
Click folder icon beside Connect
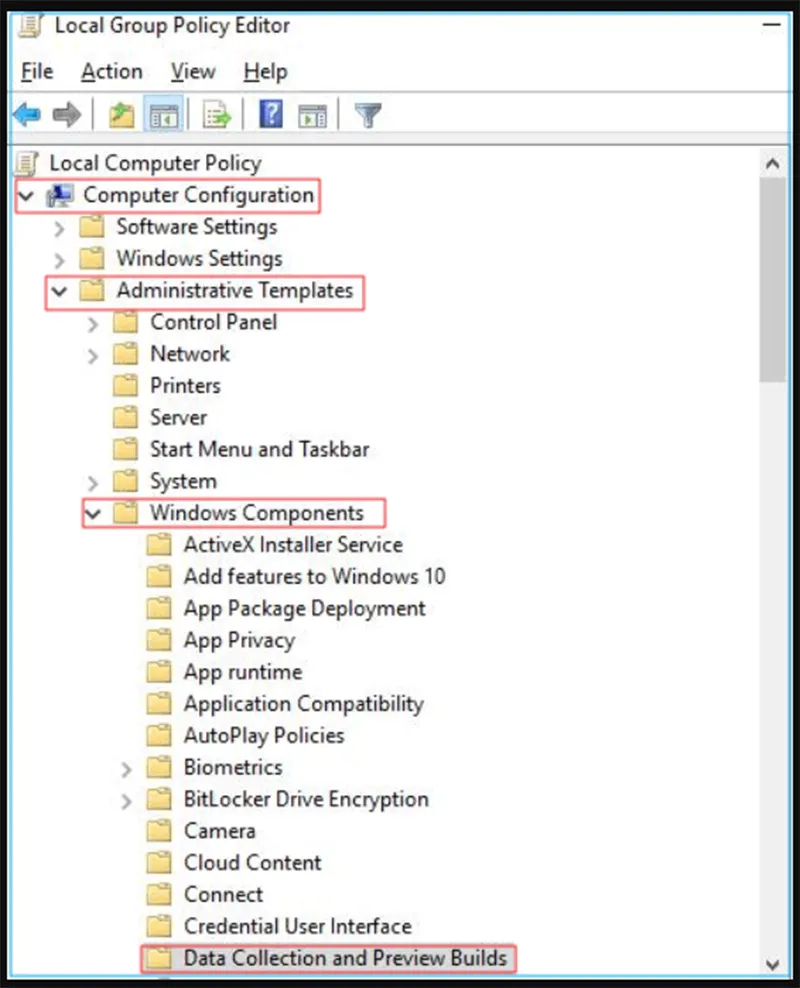click(x=159, y=894)
